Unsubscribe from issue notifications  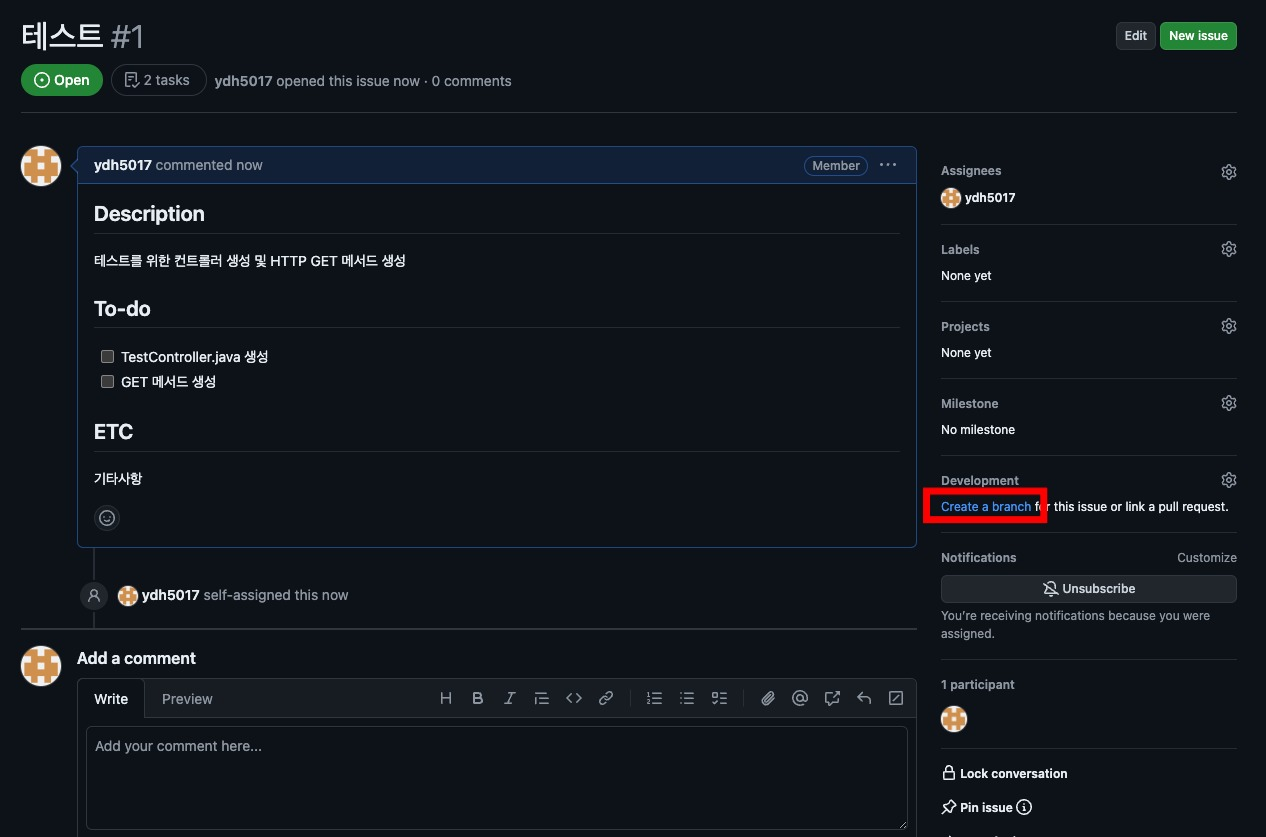click(x=1088, y=588)
